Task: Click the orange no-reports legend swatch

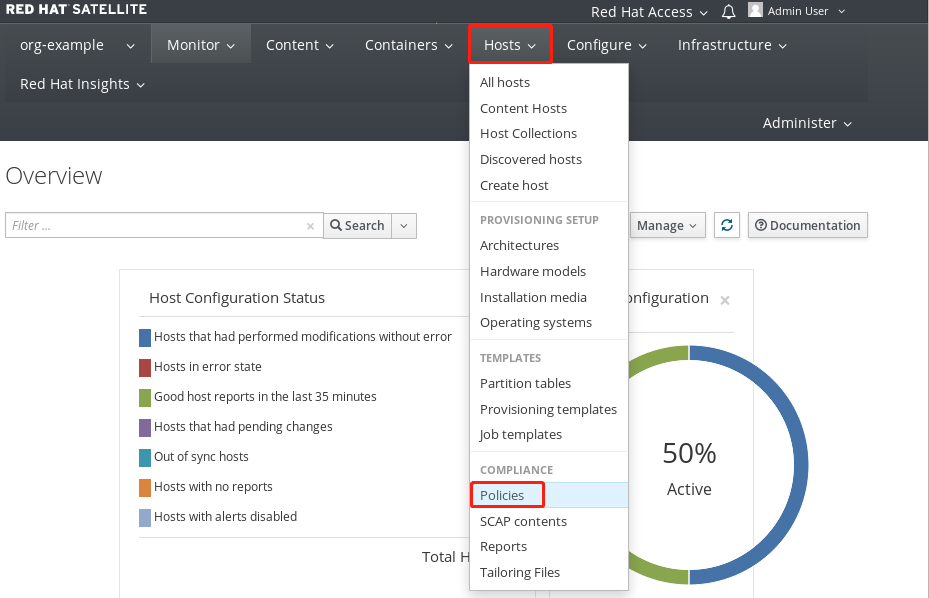Action: pyautogui.click(x=145, y=487)
